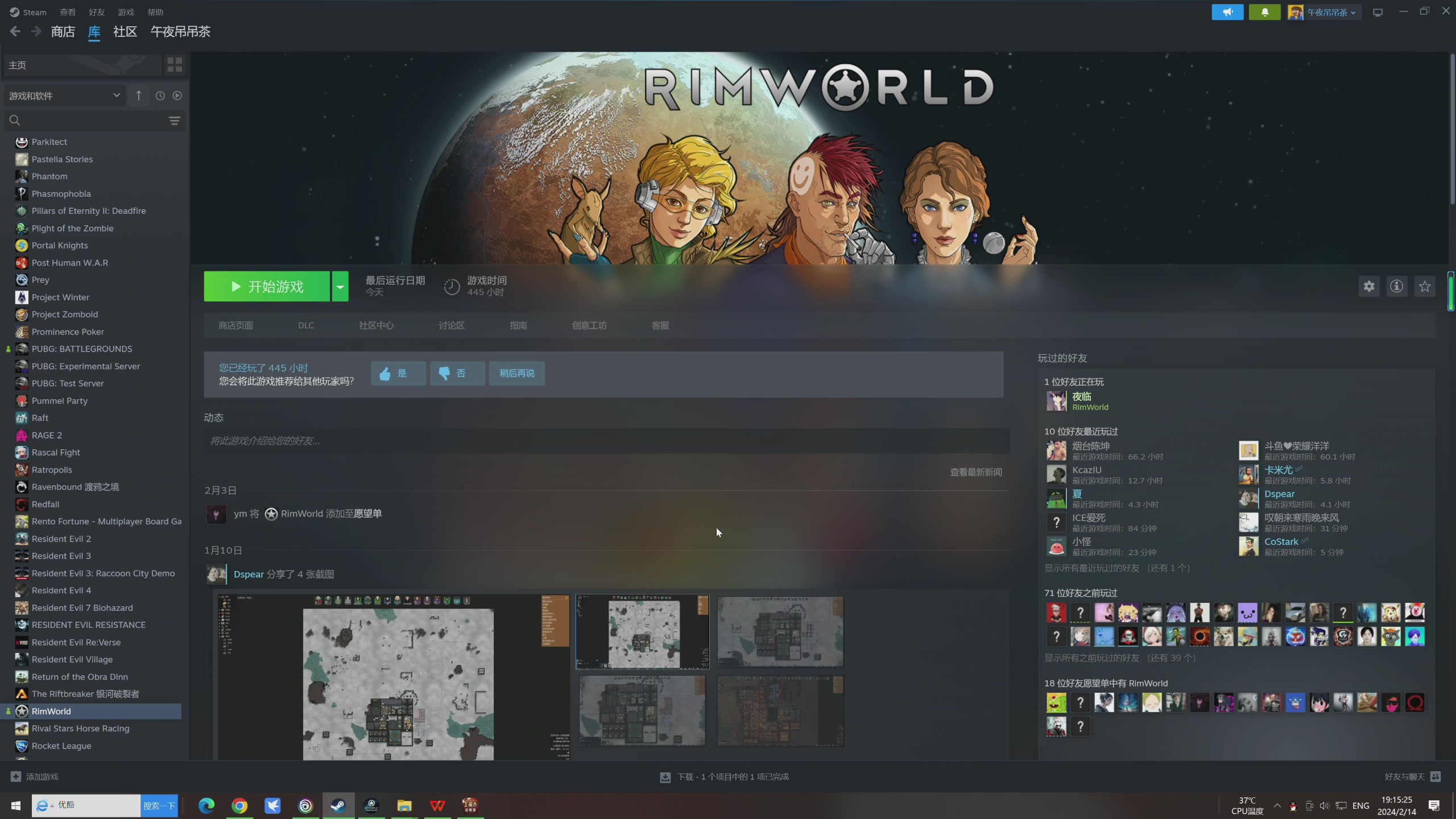The image size is (1456, 819).
Task: Open the 客服 tab
Action: click(660, 325)
